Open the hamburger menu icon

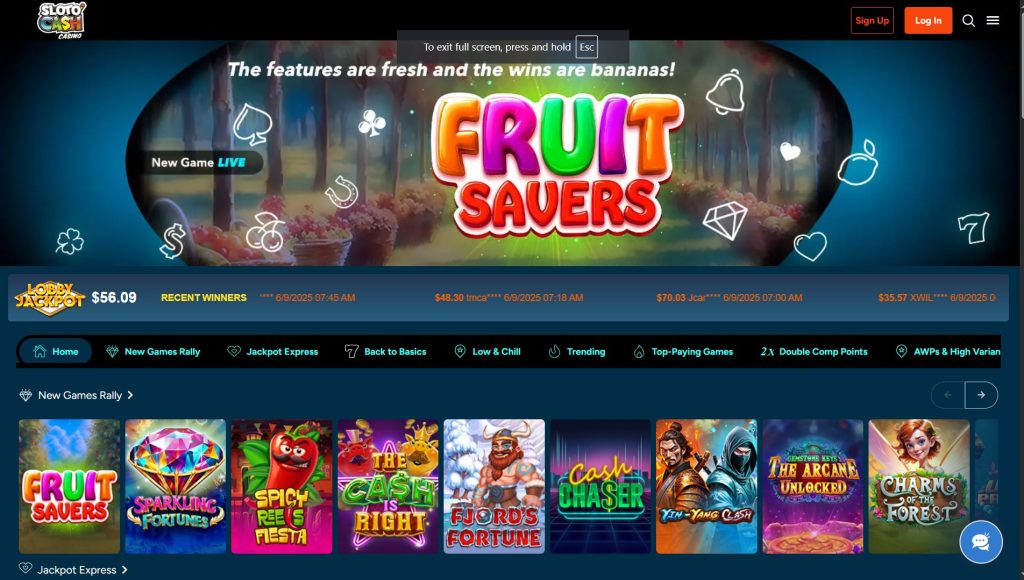993,20
